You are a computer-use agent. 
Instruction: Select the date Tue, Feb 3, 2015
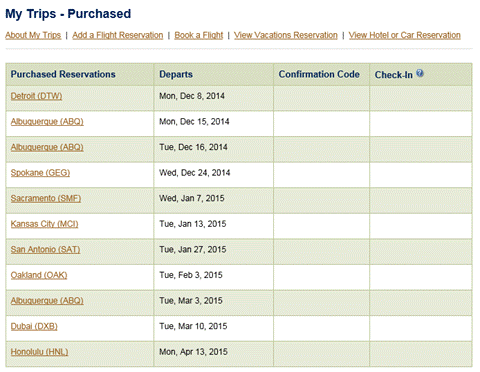(x=191, y=275)
